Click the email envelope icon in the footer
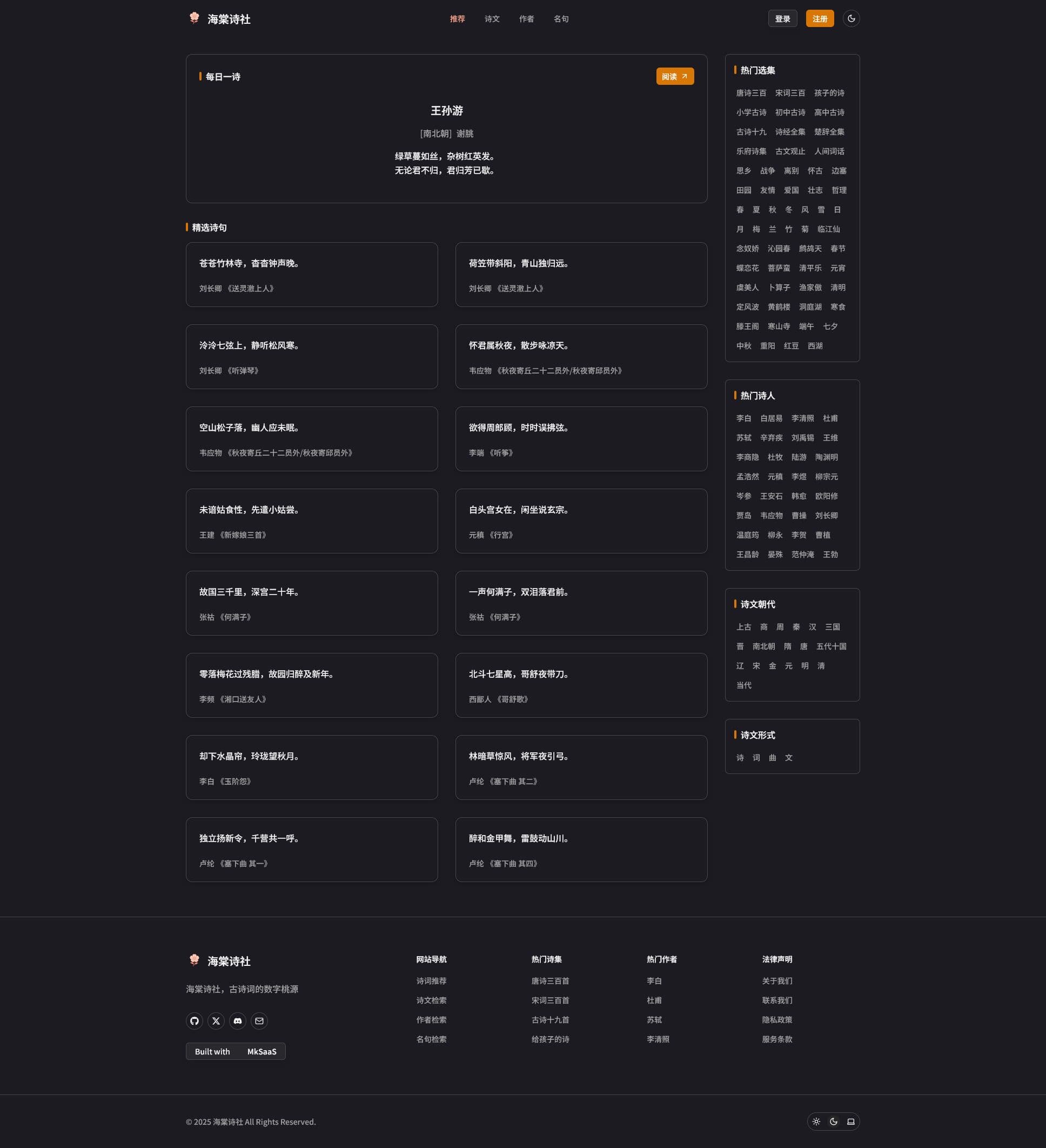The height and width of the screenshot is (1148, 1046). coord(259,1021)
